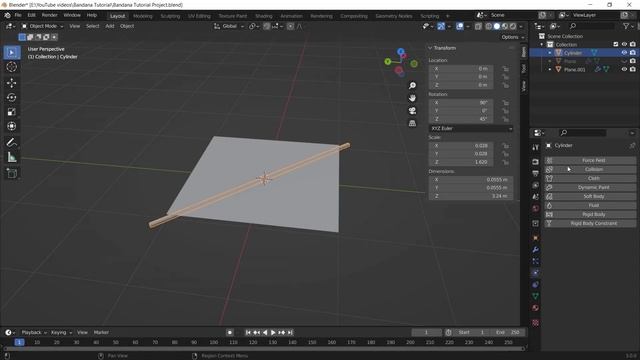Toggle Collection viewport visibility eye
Viewport: 640px width, 360px height.
point(624,44)
